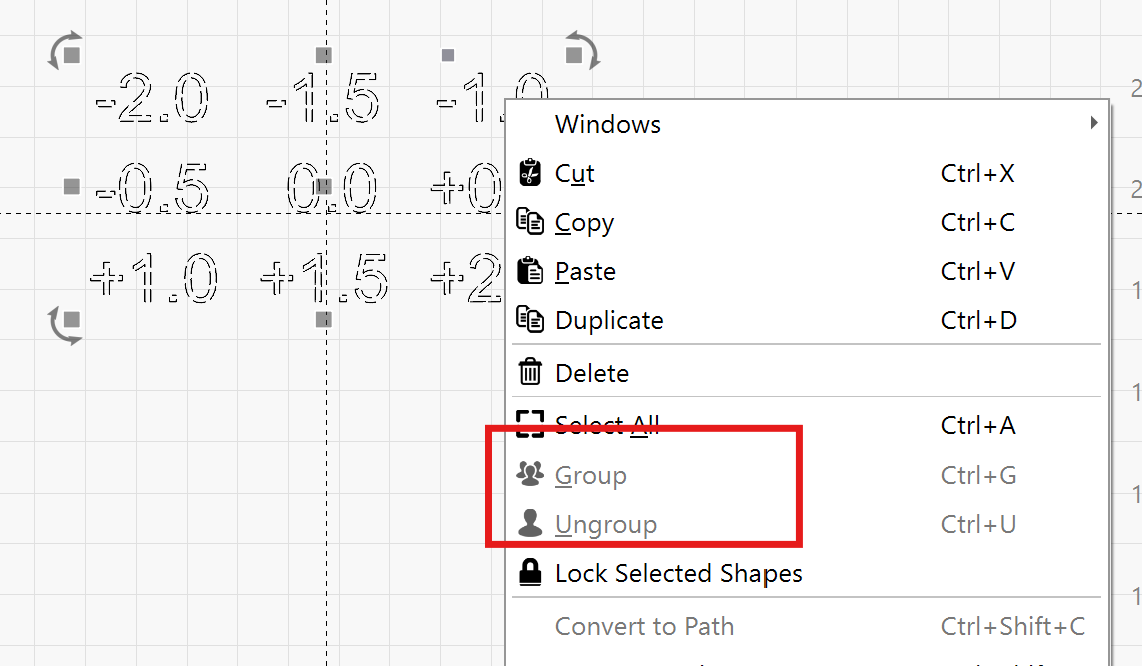The image size is (1142, 666).
Task: Click the bottom-left rotation handle arrow
Action: point(65,324)
